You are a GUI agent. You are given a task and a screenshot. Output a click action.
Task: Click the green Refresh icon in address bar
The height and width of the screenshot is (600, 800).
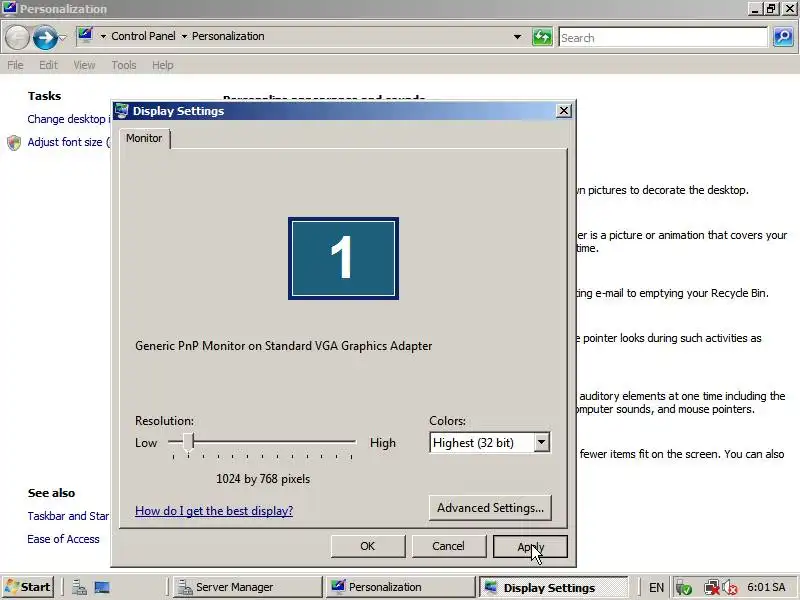click(542, 37)
